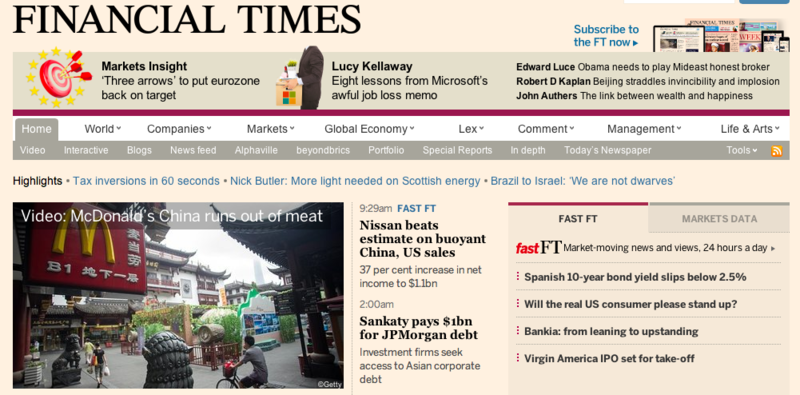Click the Markets Insight dartboard image
The height and width of the screenshot is (395, 800).
pos(59,78)
